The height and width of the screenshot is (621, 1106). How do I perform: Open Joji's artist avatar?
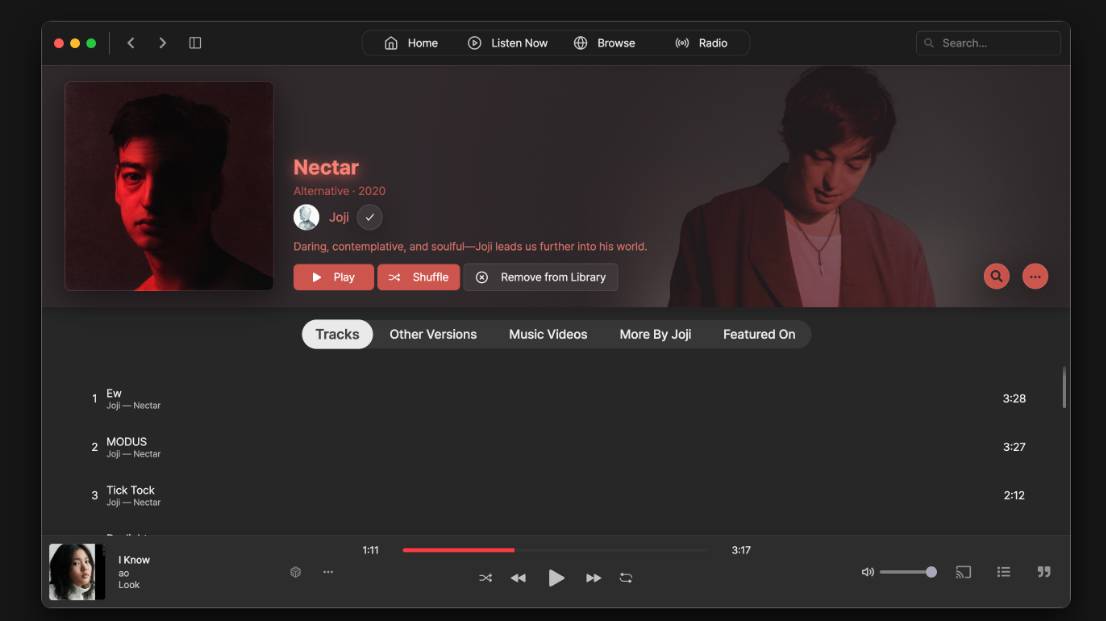(x=306, y=217)
